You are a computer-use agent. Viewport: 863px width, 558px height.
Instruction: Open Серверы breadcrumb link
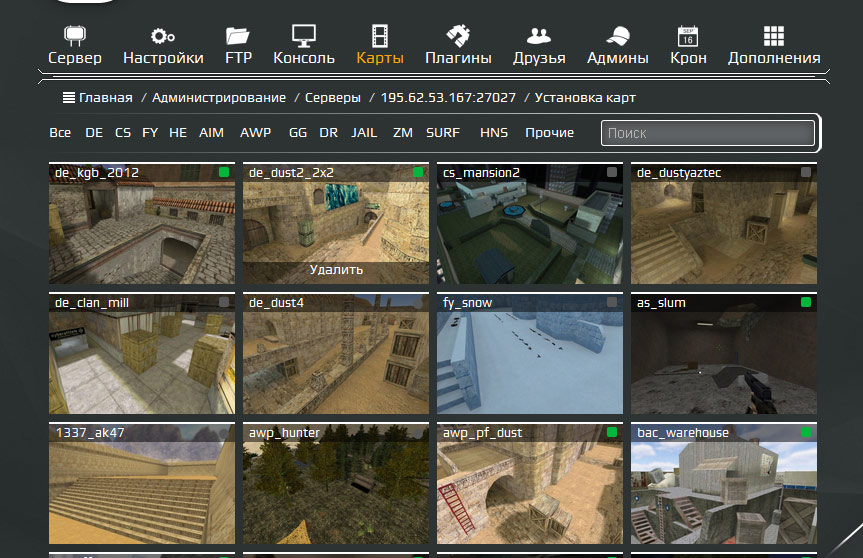coord(333,98)
